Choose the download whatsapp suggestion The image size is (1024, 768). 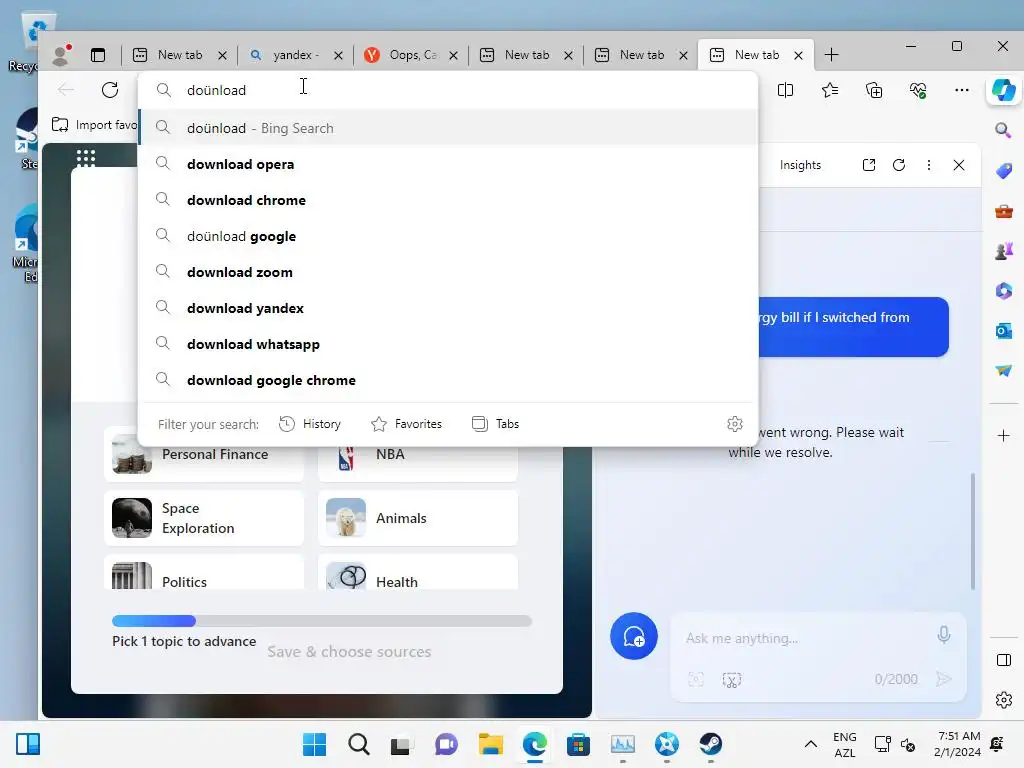coord(449,344)
